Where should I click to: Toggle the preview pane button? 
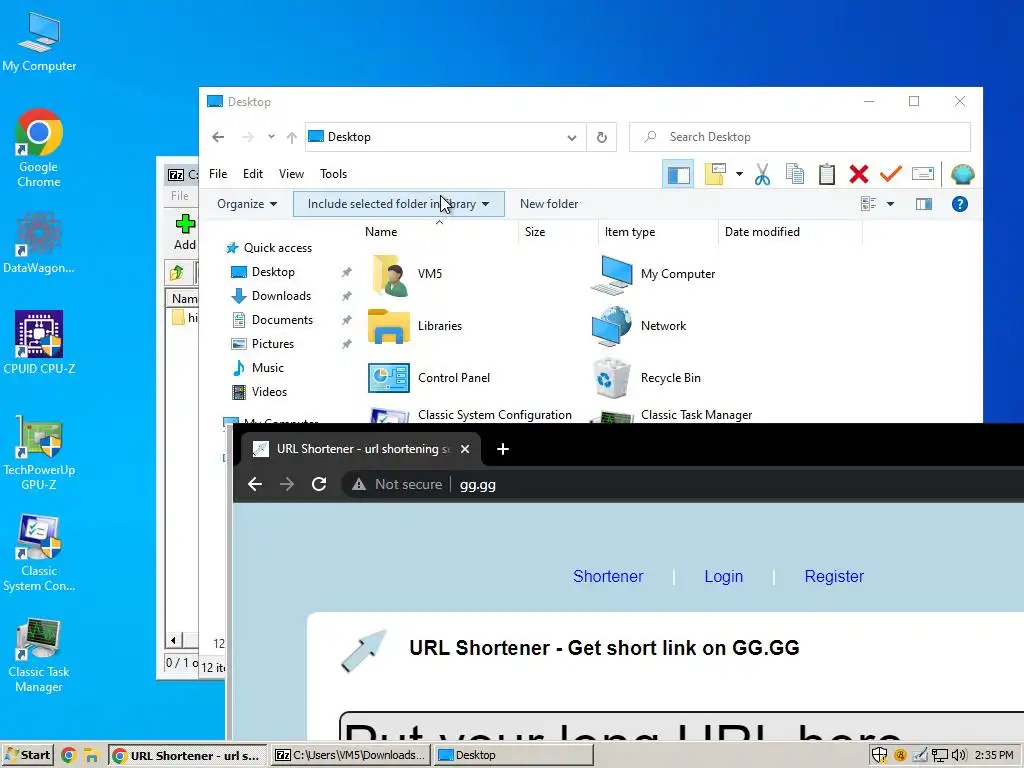(923, 204)
